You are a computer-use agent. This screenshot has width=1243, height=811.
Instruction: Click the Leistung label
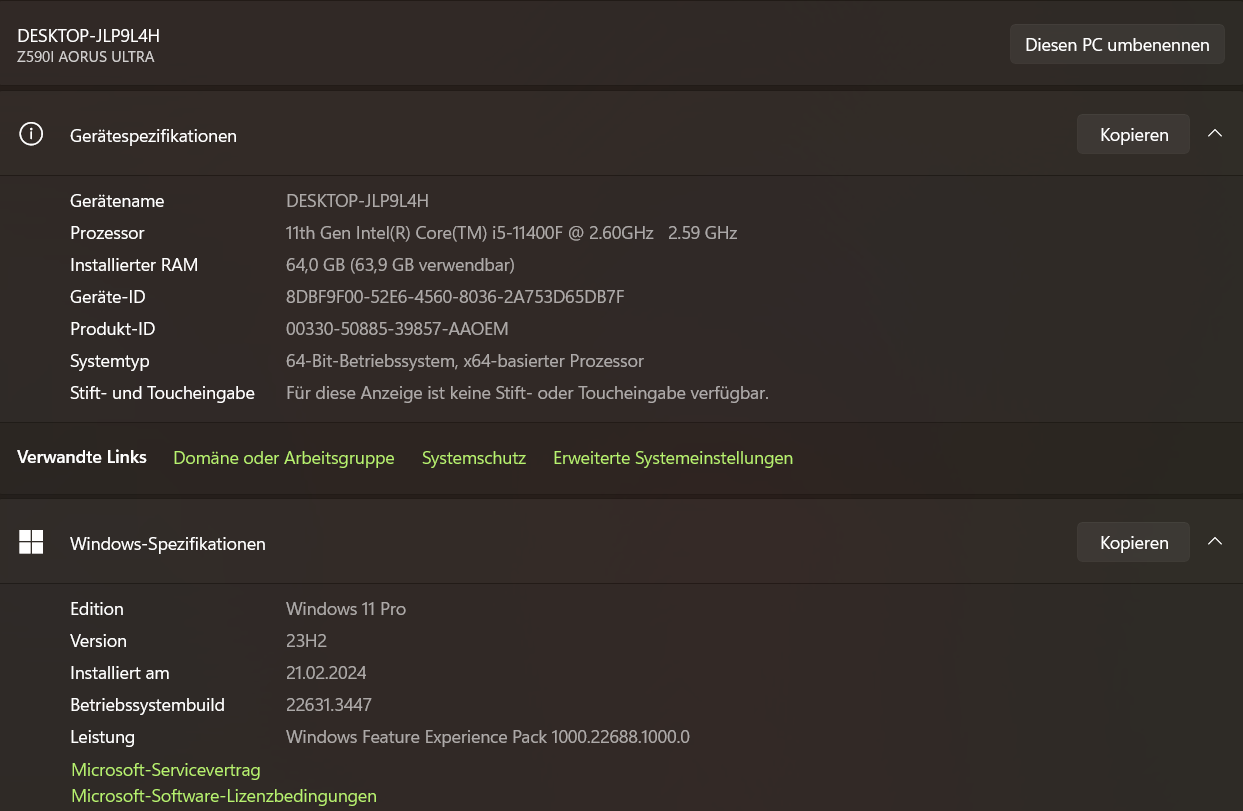(102, 737)
